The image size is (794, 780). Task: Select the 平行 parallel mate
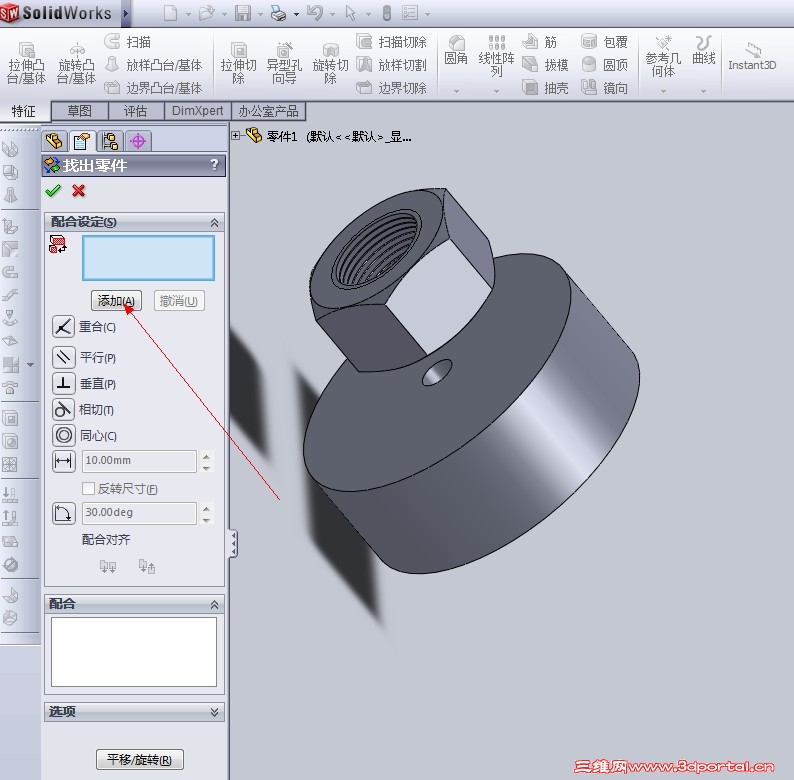pos(63,357)
